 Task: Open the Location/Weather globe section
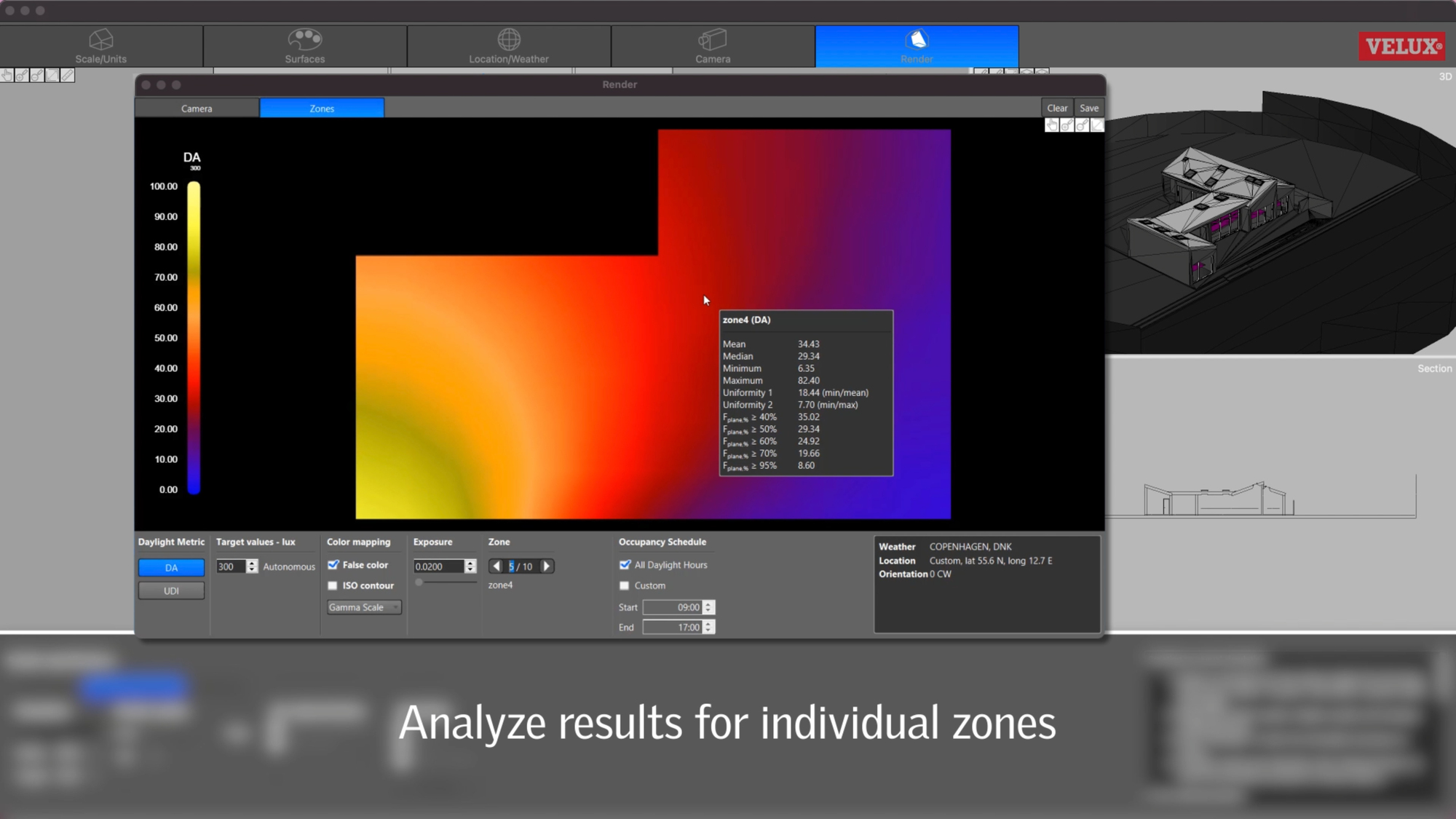click(x=508, y=46)
